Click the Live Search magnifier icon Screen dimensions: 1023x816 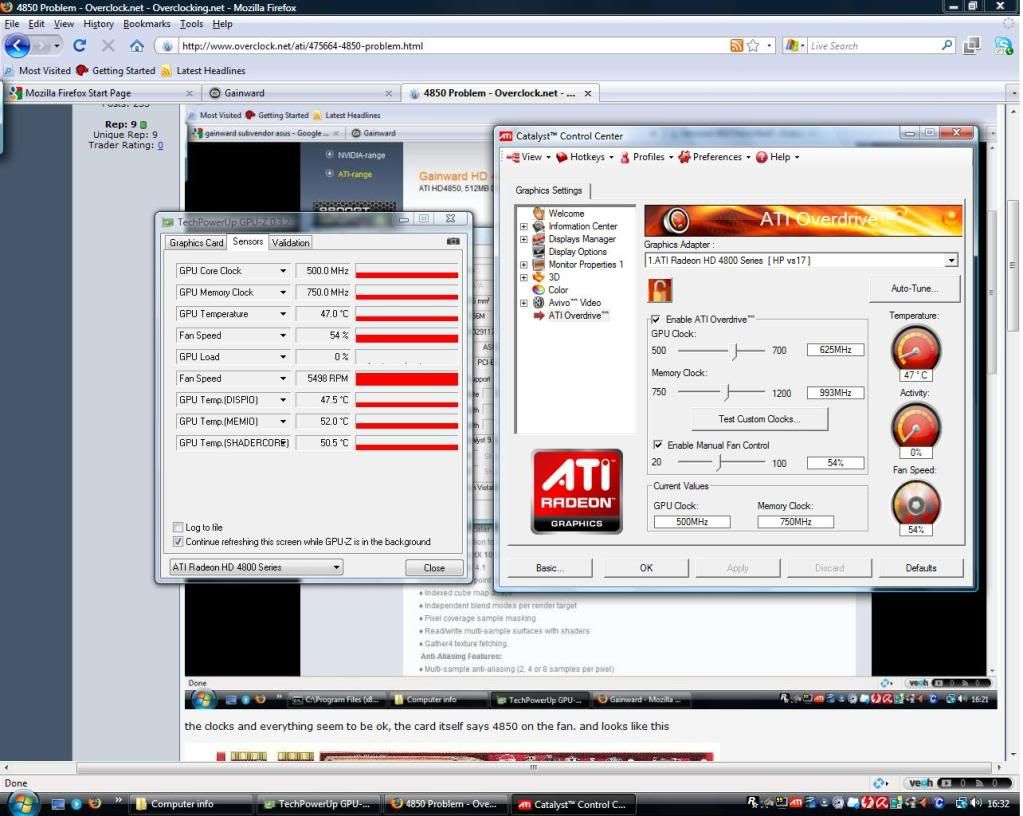pos(947,46)
